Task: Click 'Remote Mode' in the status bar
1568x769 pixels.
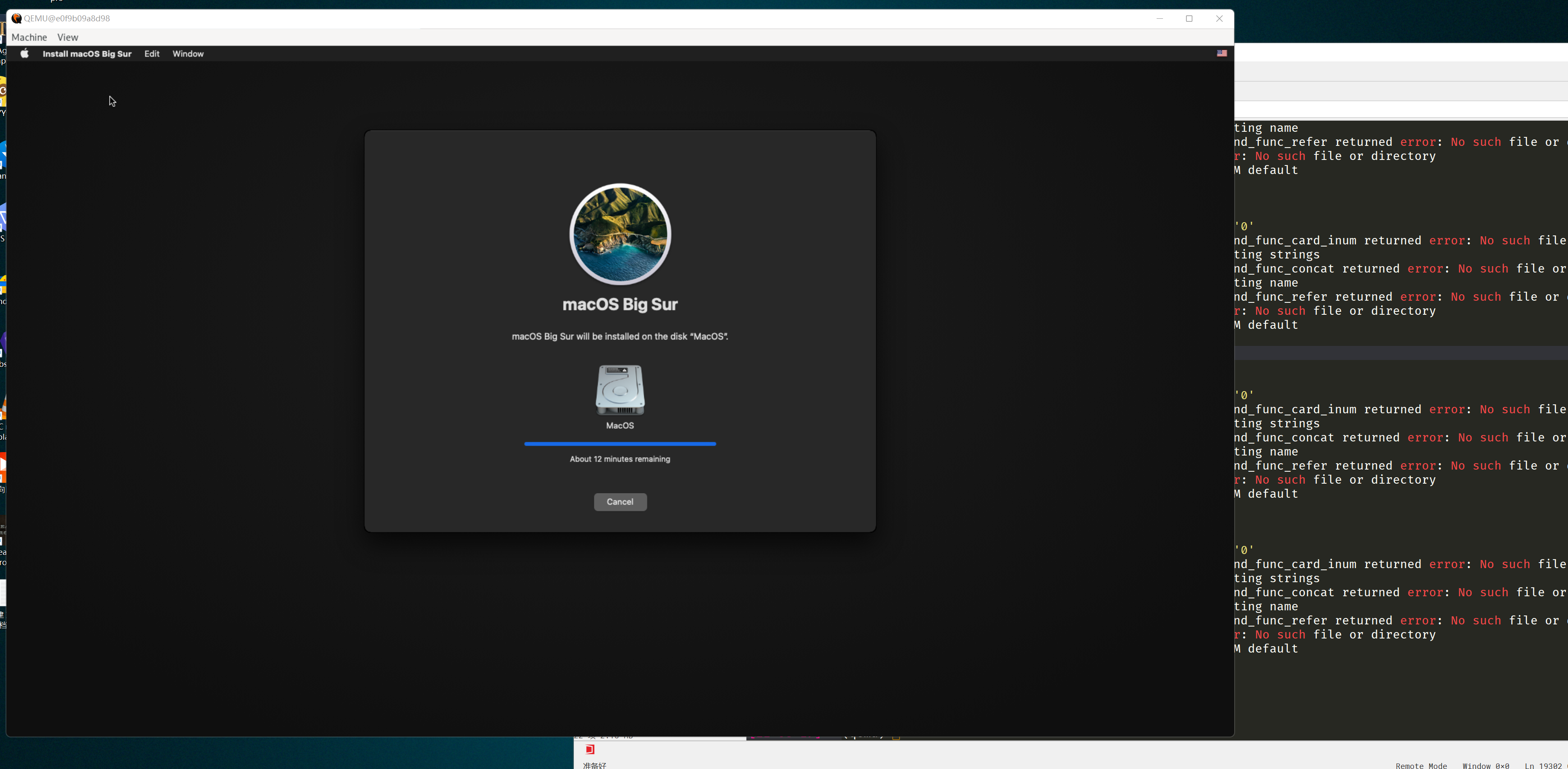Action: 1420,765
